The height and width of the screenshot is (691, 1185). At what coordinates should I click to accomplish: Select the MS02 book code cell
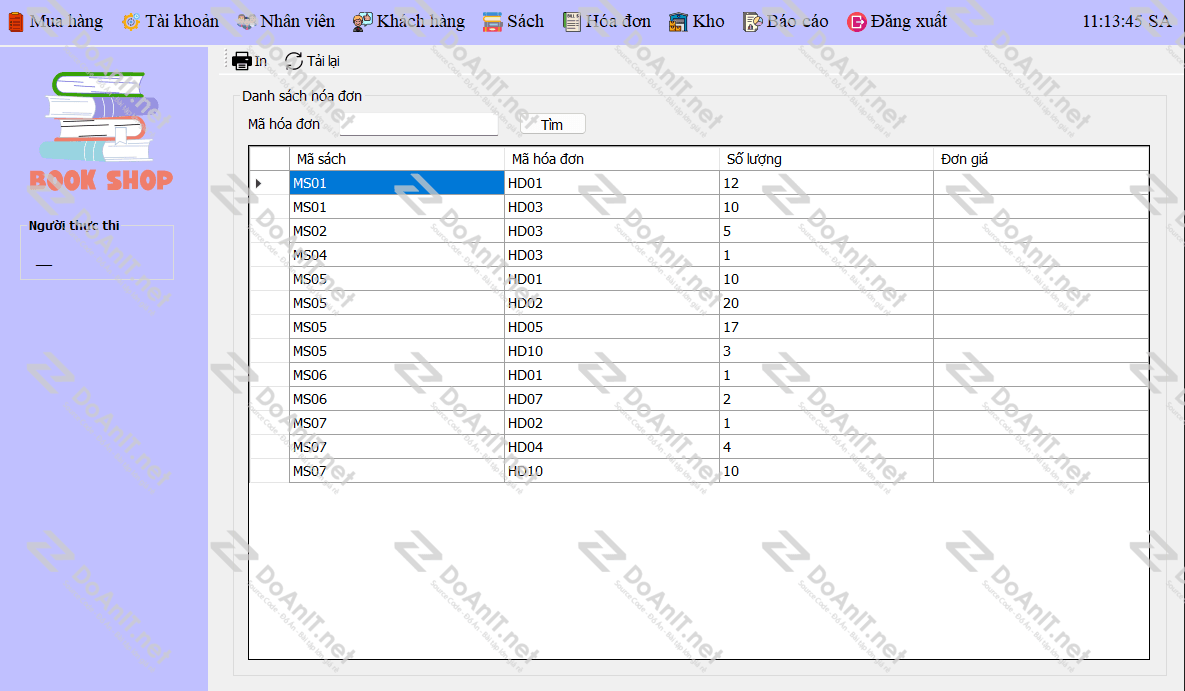coord(397,231)
